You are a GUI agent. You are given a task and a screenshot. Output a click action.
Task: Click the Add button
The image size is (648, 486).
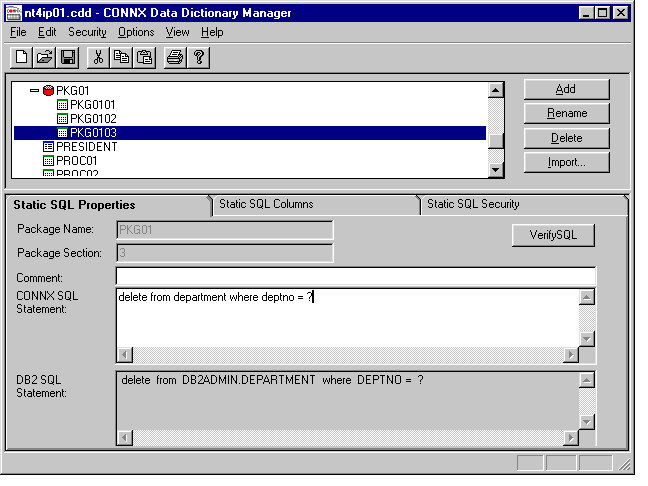click(x=566, y=89)
